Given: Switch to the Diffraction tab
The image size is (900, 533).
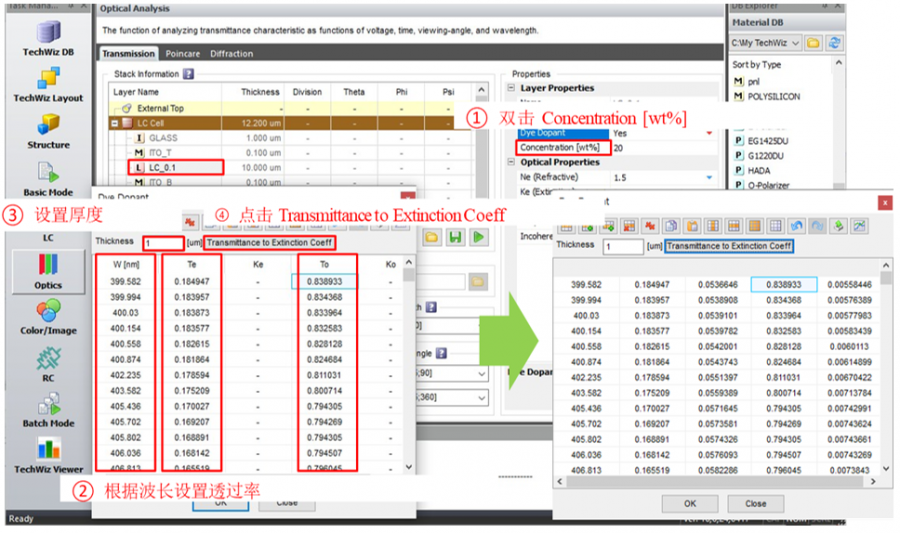Looking at the screenshot, I should coord(231,54).
